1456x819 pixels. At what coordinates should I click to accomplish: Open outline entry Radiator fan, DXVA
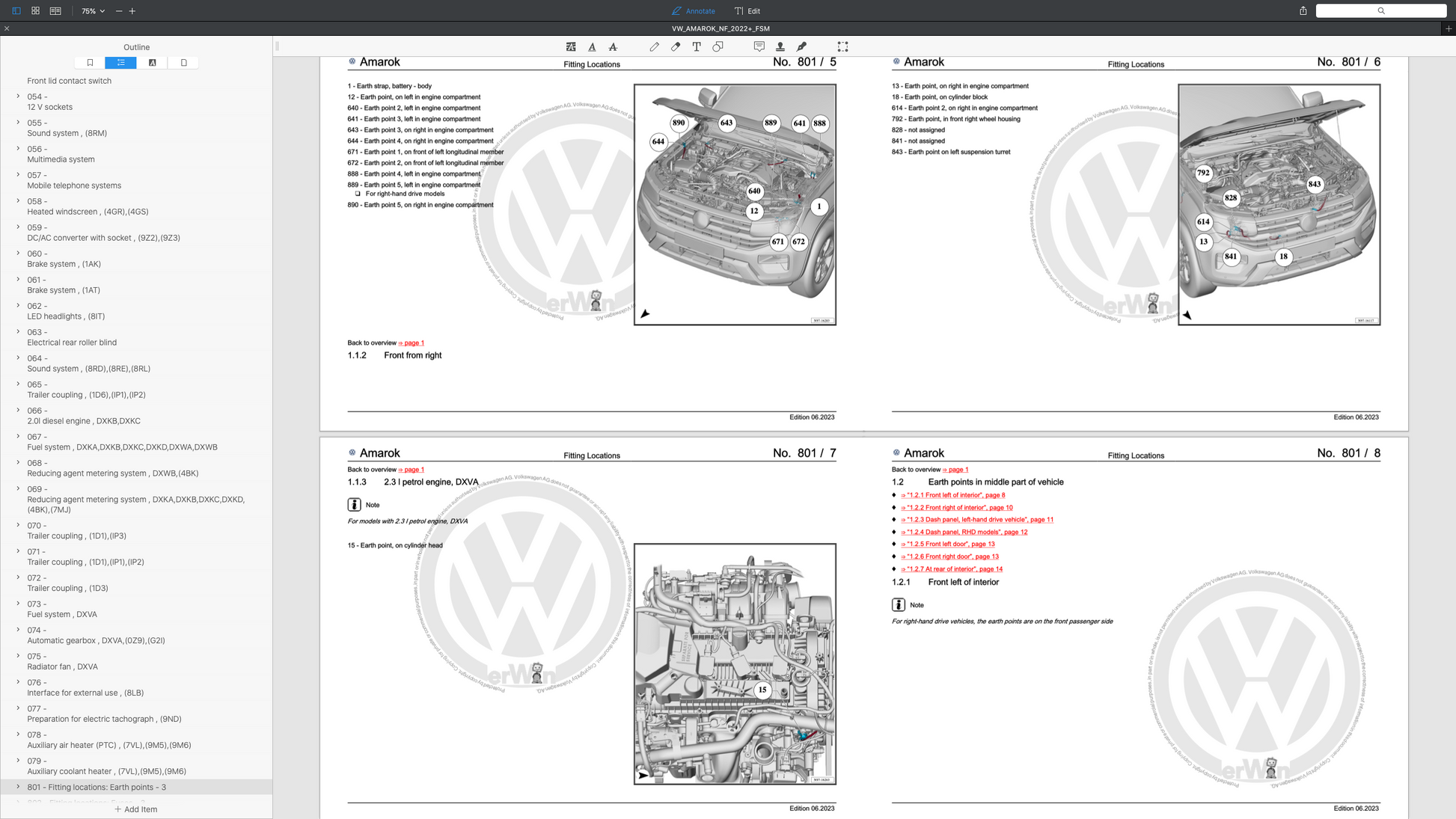pos(62,666)
